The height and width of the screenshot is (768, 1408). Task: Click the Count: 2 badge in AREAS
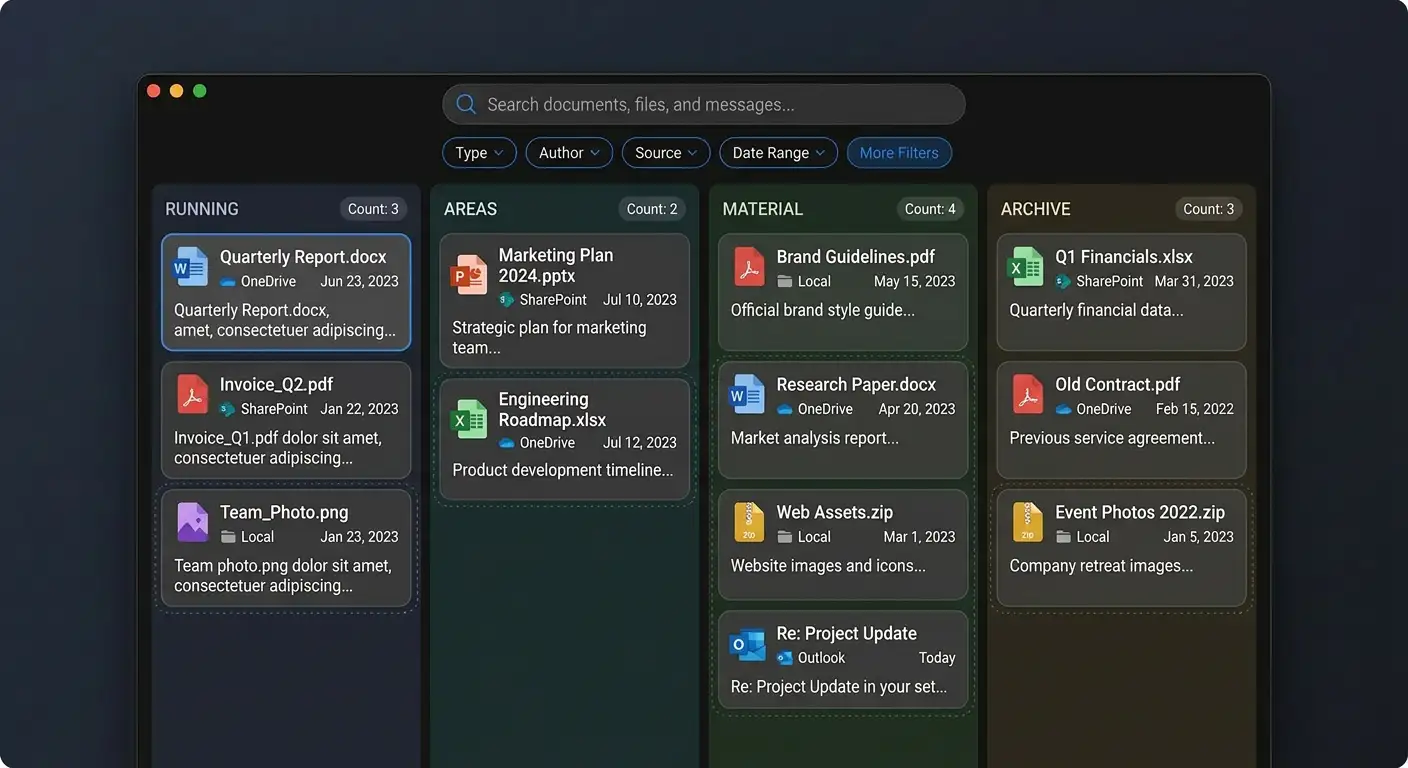651,209
